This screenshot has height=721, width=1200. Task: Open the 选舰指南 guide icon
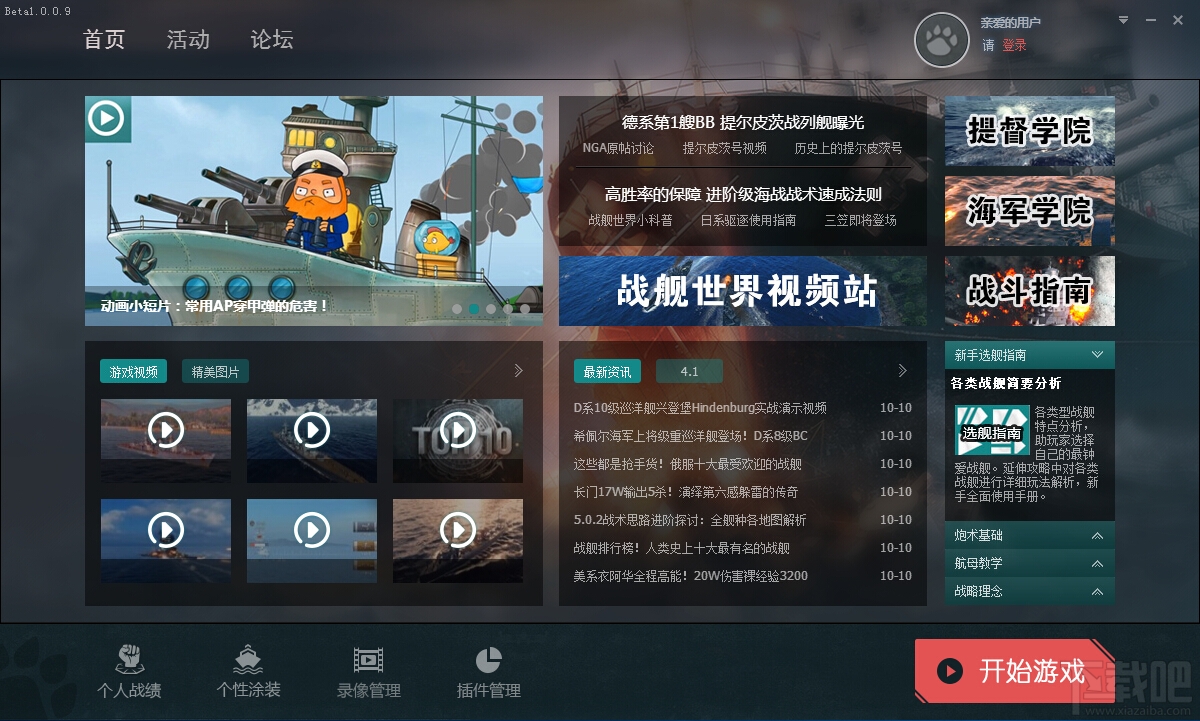point(992,430)
